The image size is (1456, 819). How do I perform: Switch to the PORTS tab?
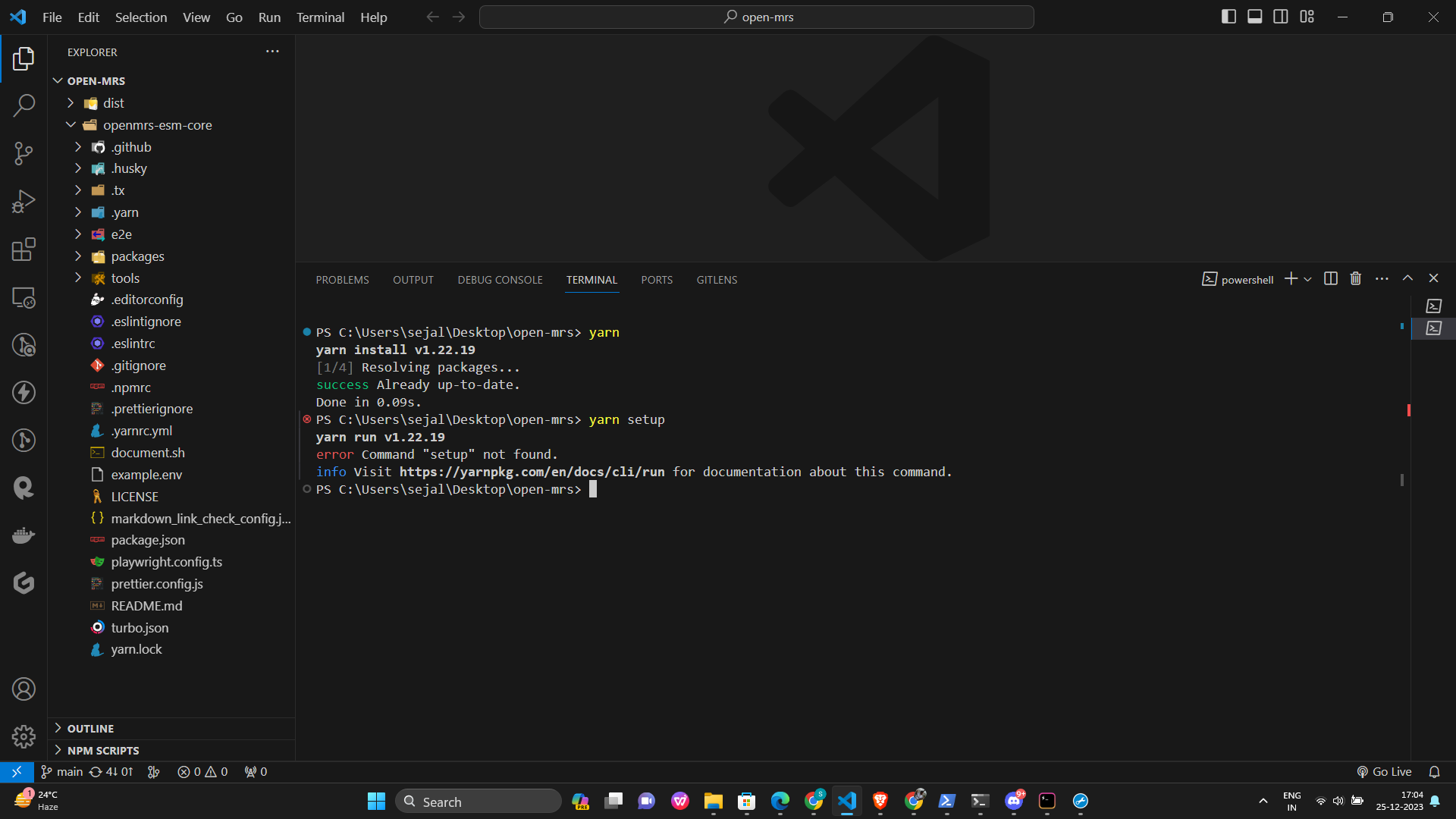click(x=657, y=280)
